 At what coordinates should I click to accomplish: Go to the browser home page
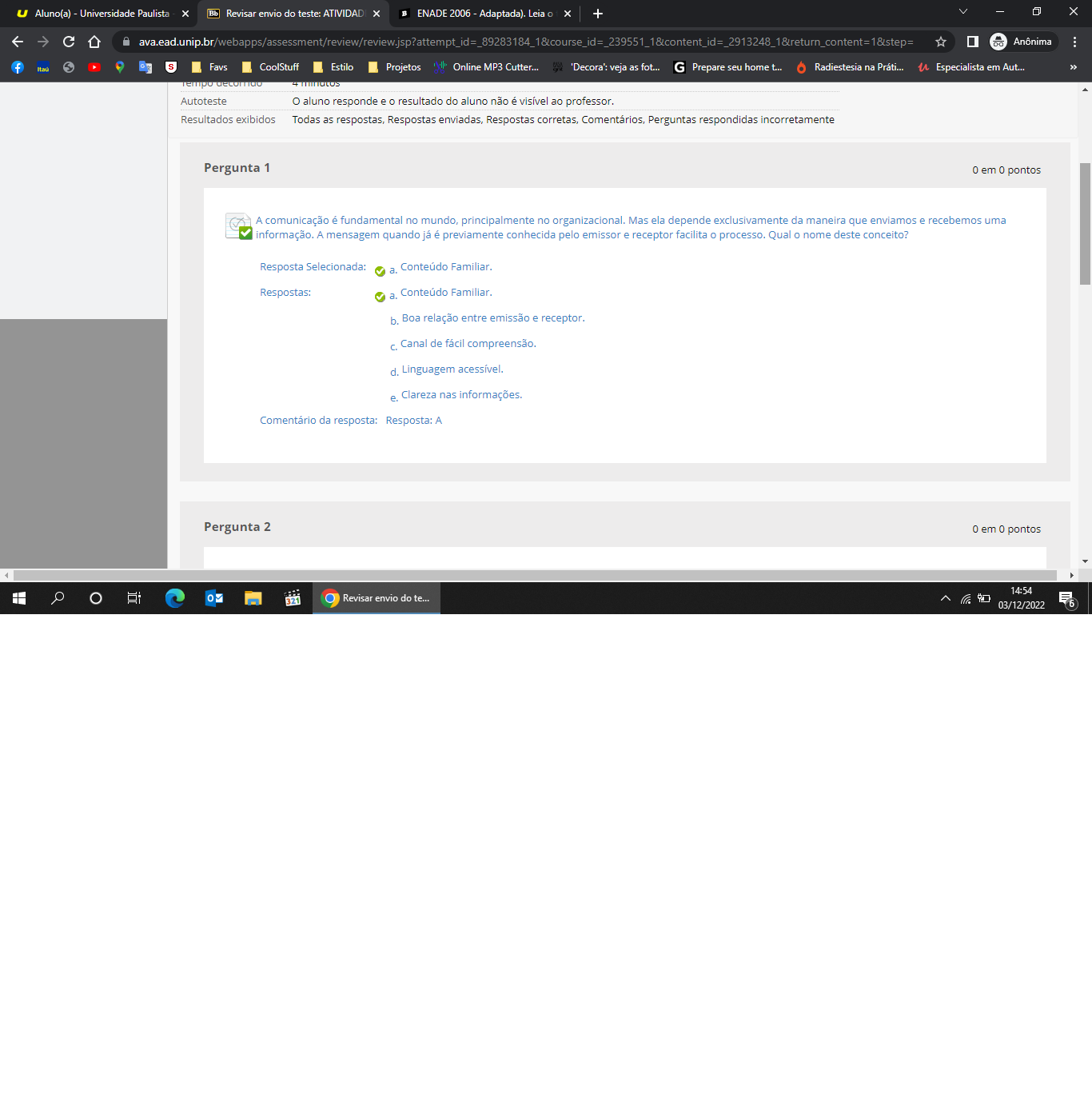tap(94, 42)
